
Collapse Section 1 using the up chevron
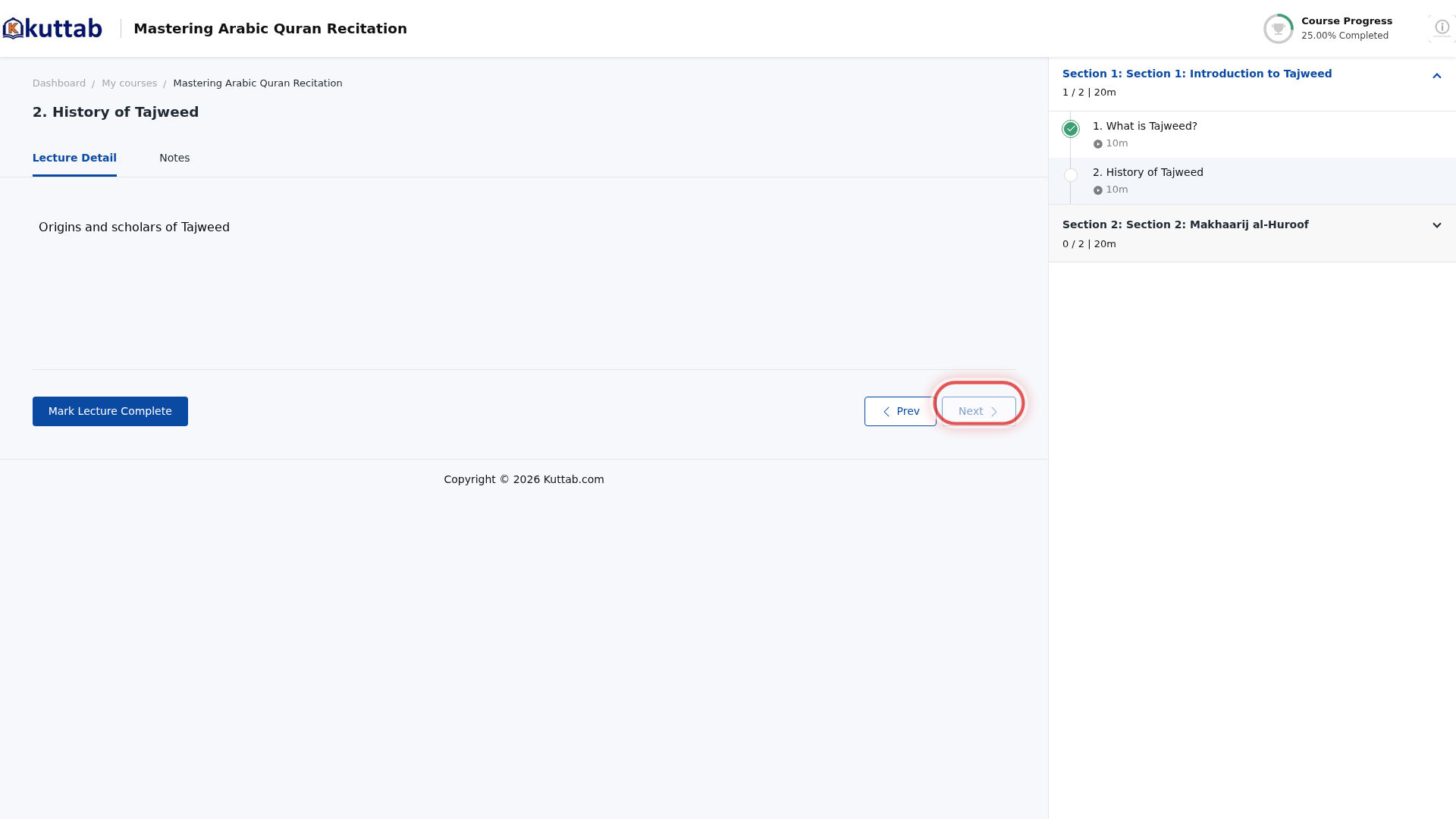pyautogui.click(x=1436, y=76)
